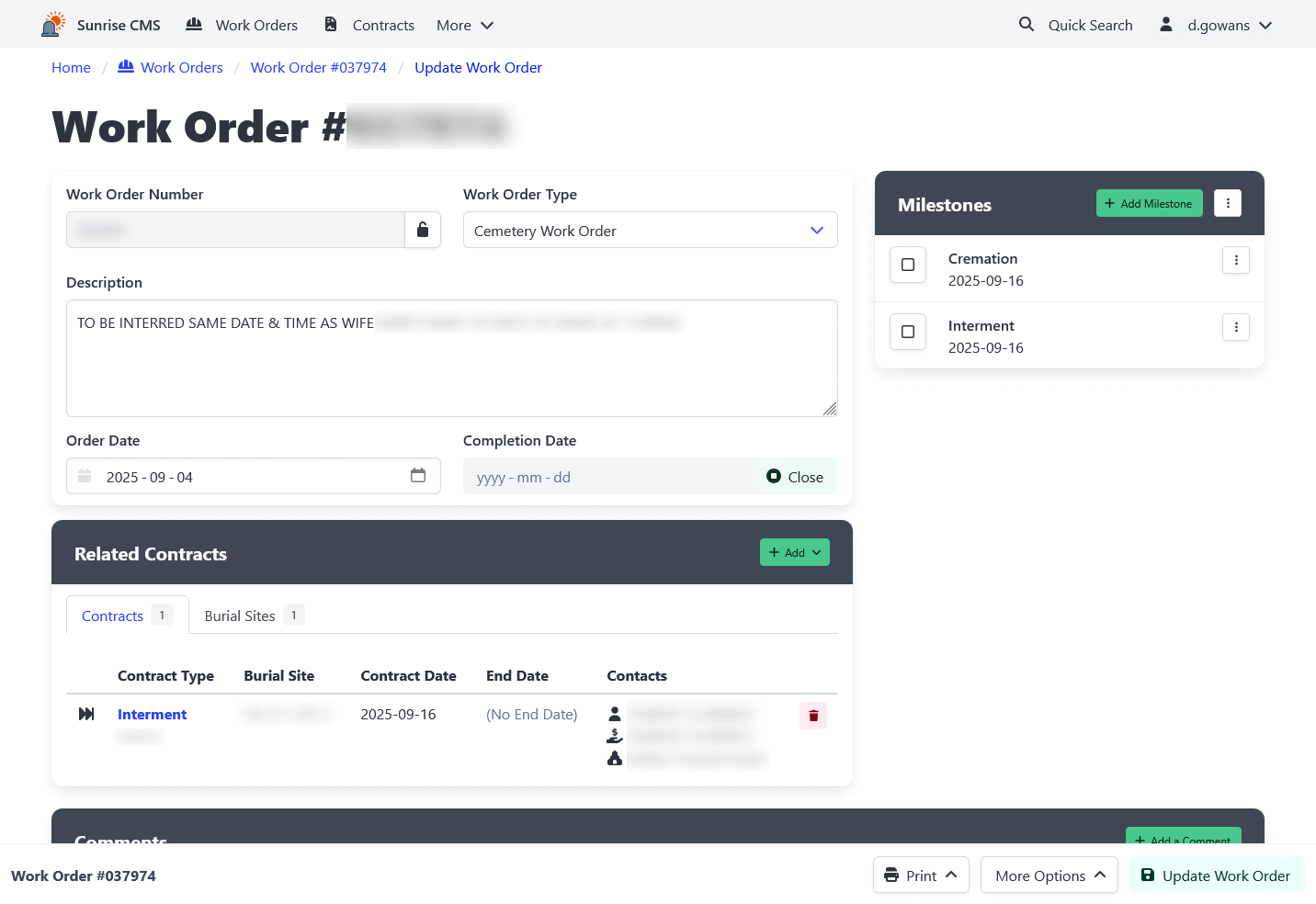
Task: Click the Update Work Order breadcrumb link
Action: coord(478,67)
